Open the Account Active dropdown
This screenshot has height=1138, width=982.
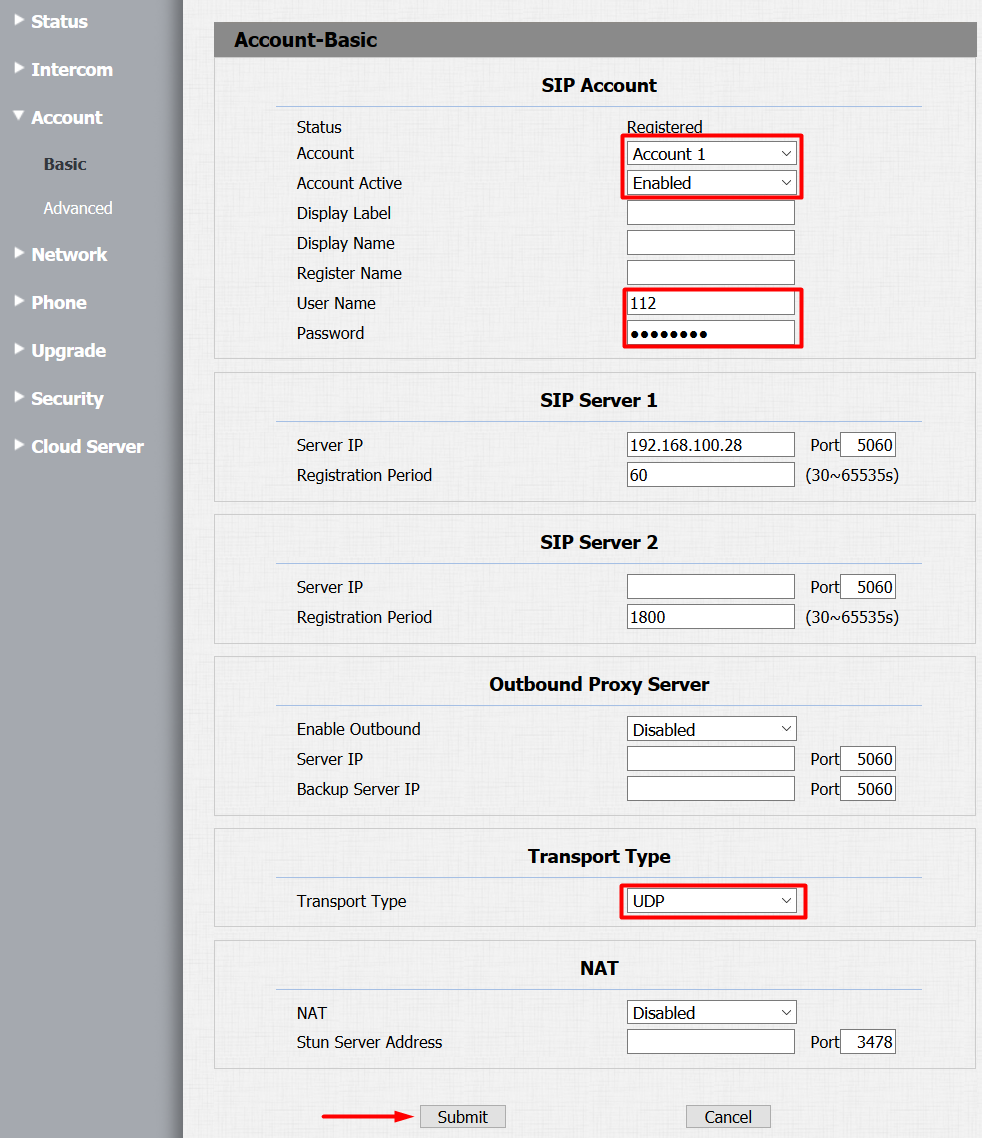(x=710, y=182)
